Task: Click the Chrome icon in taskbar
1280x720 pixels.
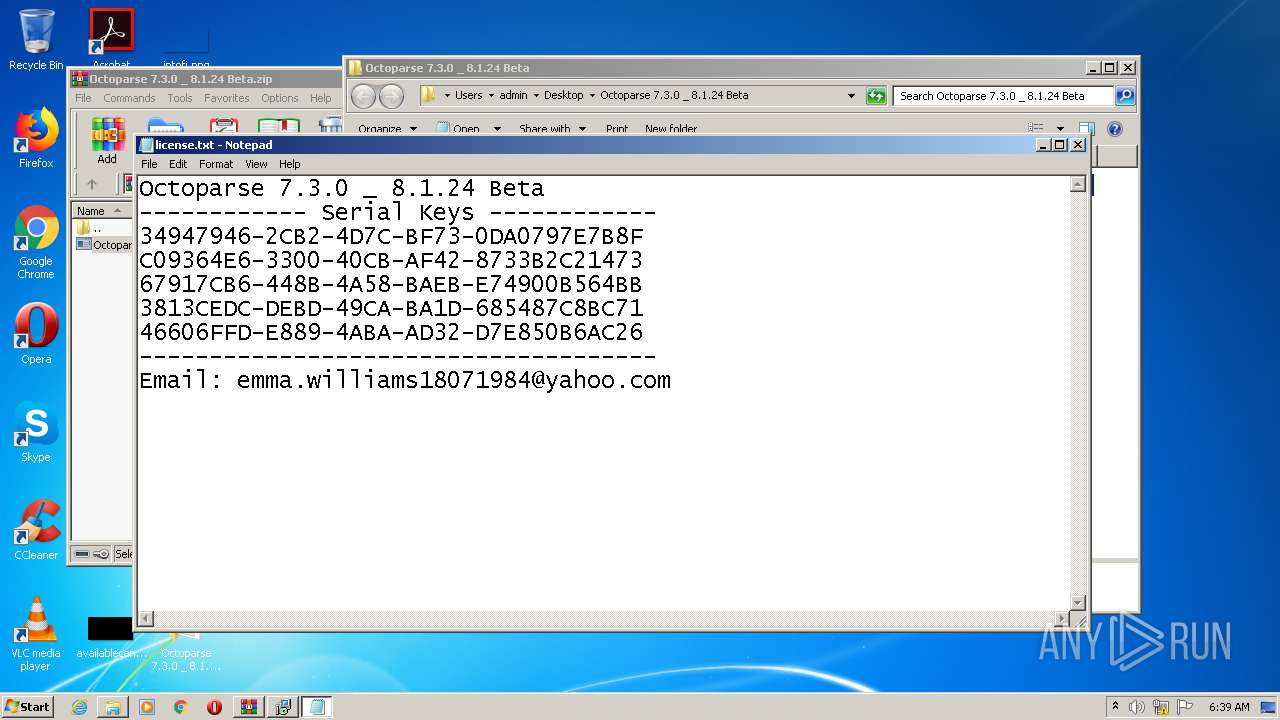Action: coord(181,707)
